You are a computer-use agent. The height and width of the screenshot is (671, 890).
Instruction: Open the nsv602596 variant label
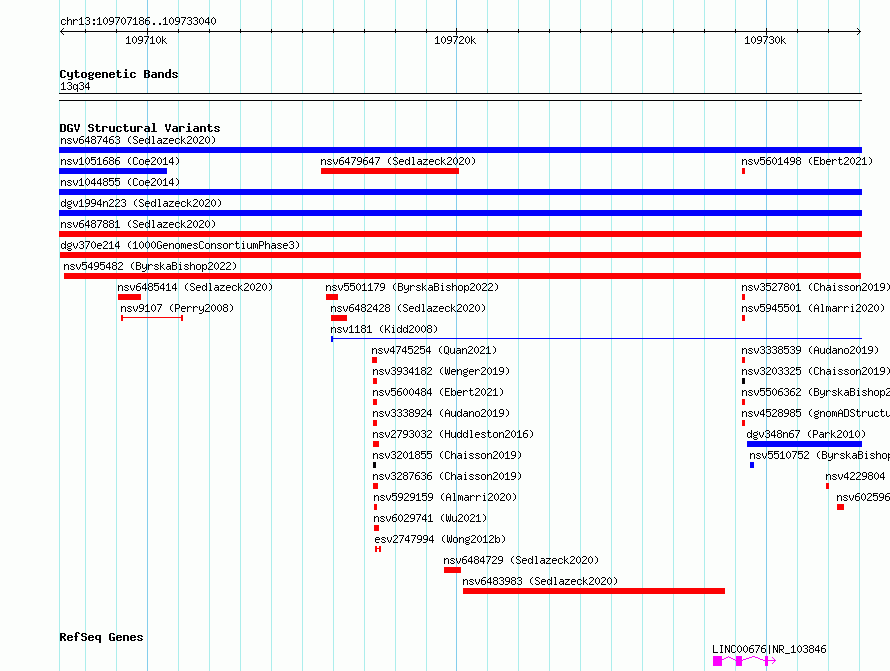click(x=863, y=497)
